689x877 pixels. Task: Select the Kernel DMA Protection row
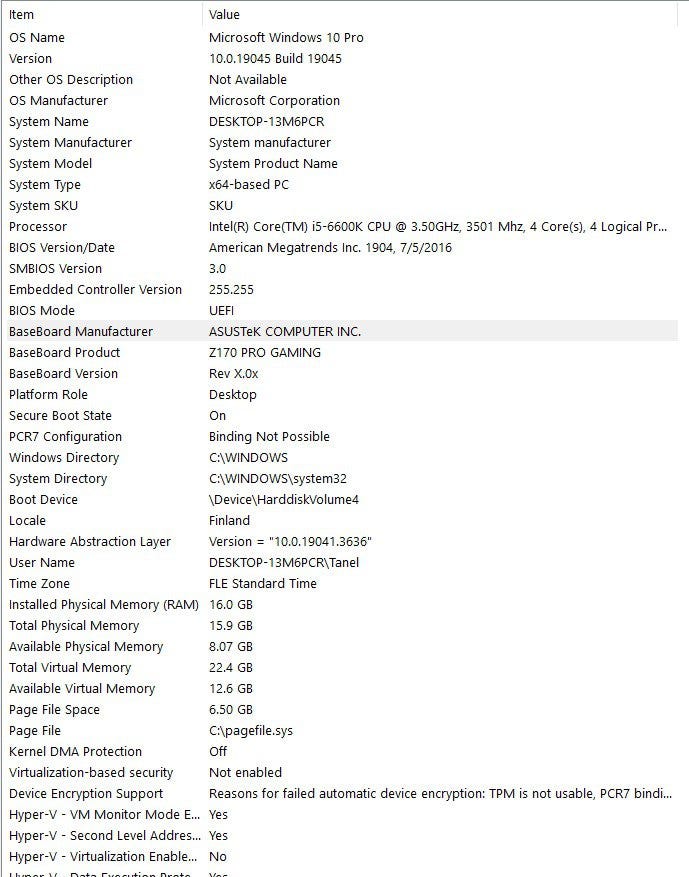[342, 751]
